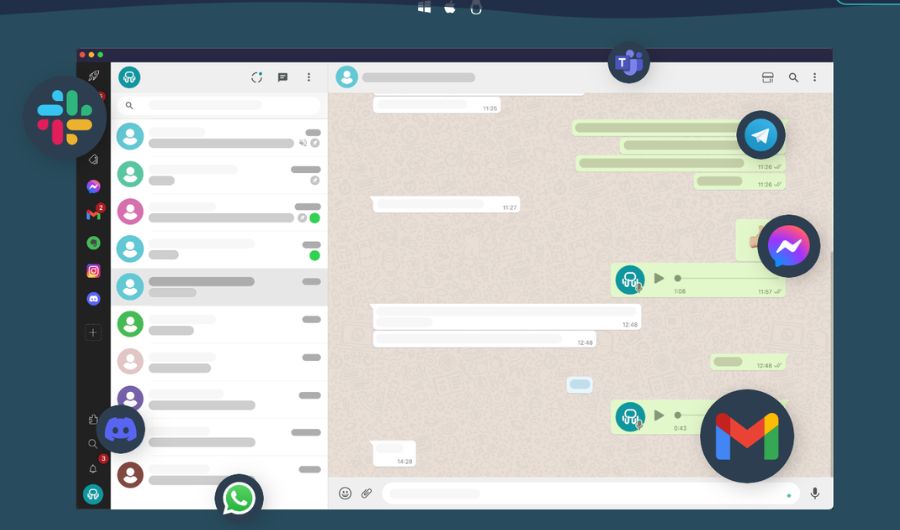Open the Instagram service in the sidebar
The width and height of the screenshot is (900, 530).
pos(93,270)
